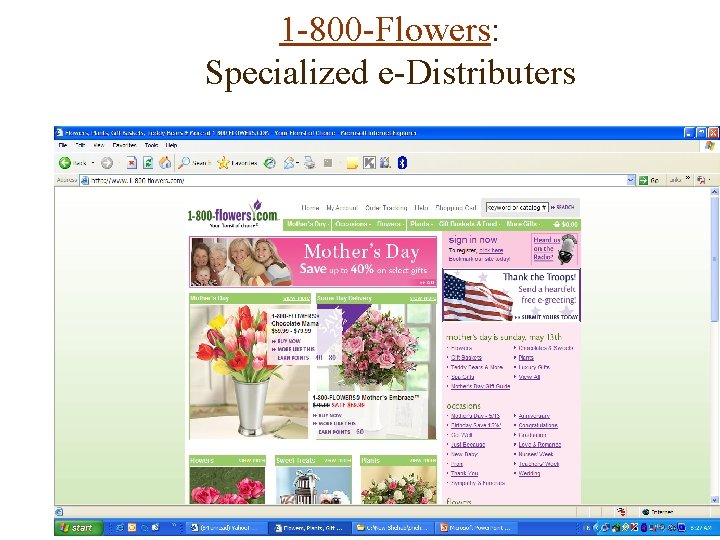The height and width of the screenshot is (540, 720).
Task: Open the File menu
Action: coord(63,145)
